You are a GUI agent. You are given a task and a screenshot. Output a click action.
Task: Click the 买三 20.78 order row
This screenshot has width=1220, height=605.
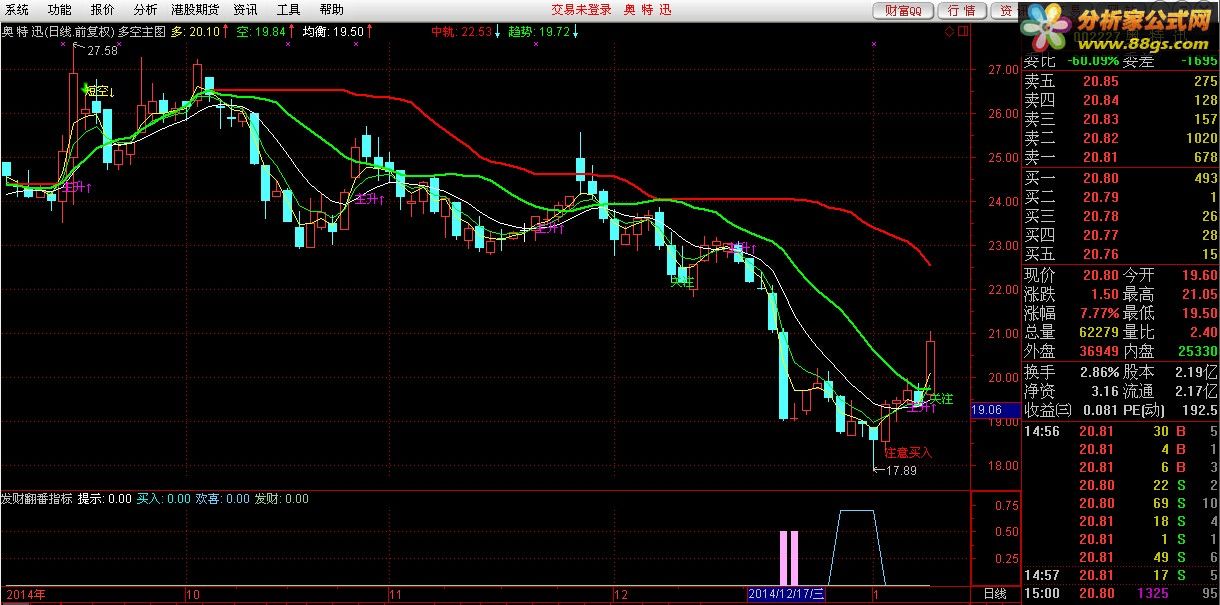click(1120, 216)
